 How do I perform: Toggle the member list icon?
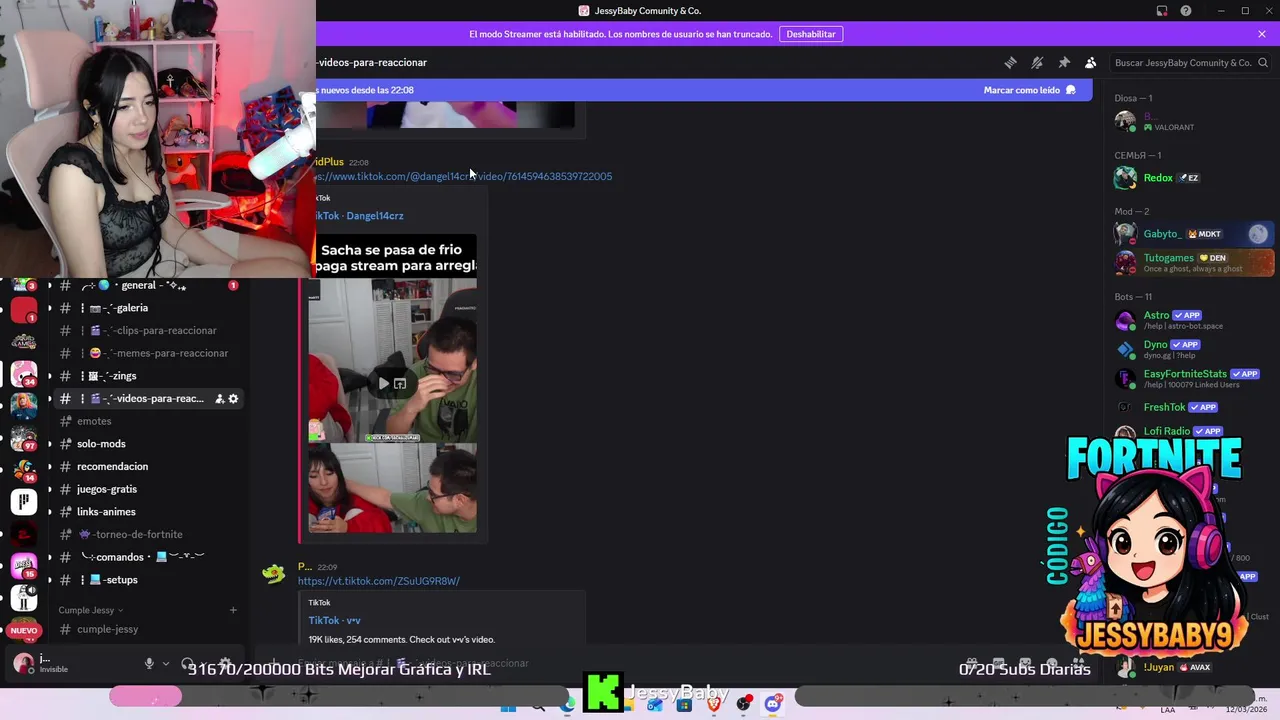click(1091, 62)
